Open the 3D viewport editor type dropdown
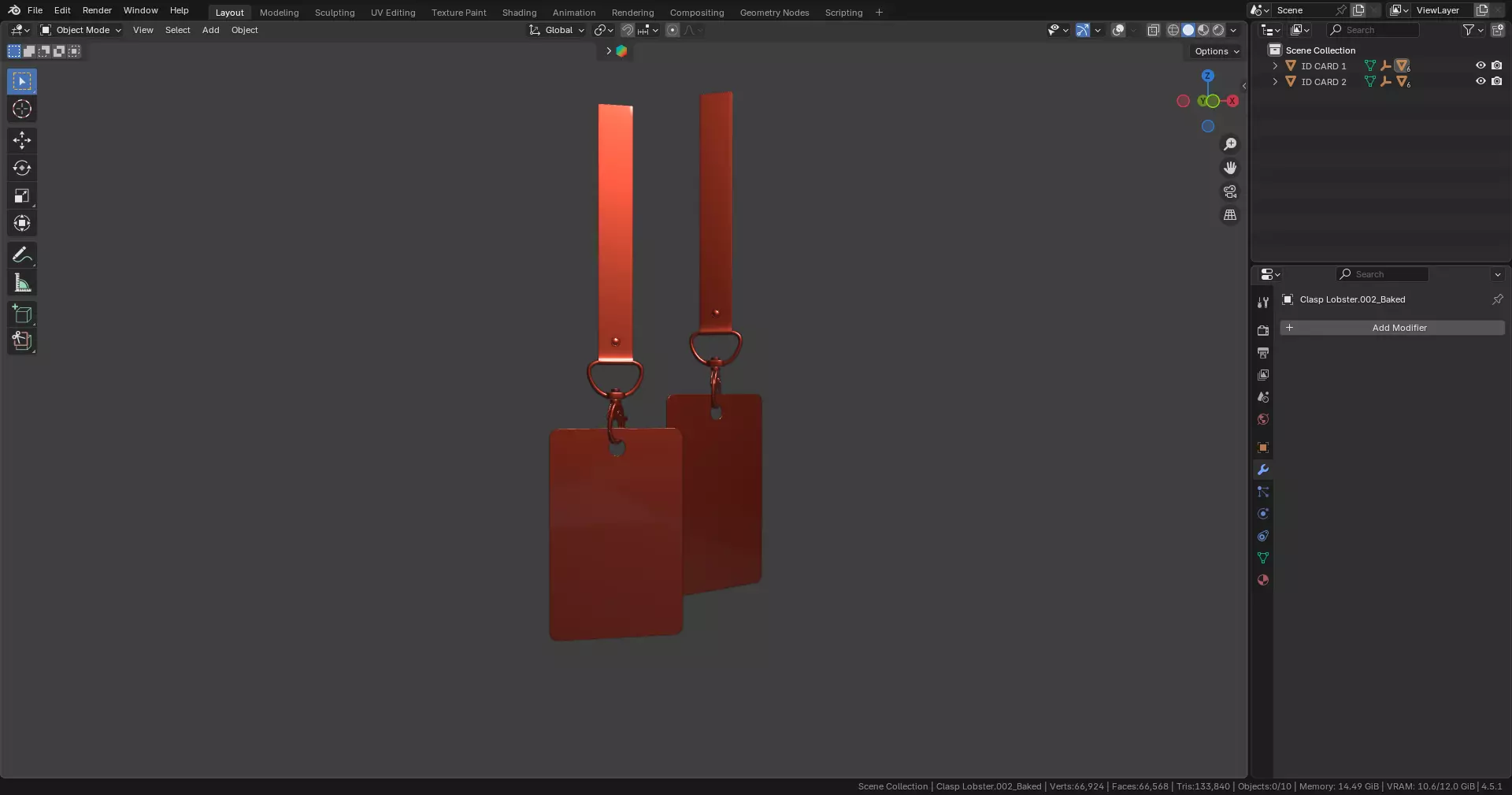1512x795 pixels. [x=20, y=30]
